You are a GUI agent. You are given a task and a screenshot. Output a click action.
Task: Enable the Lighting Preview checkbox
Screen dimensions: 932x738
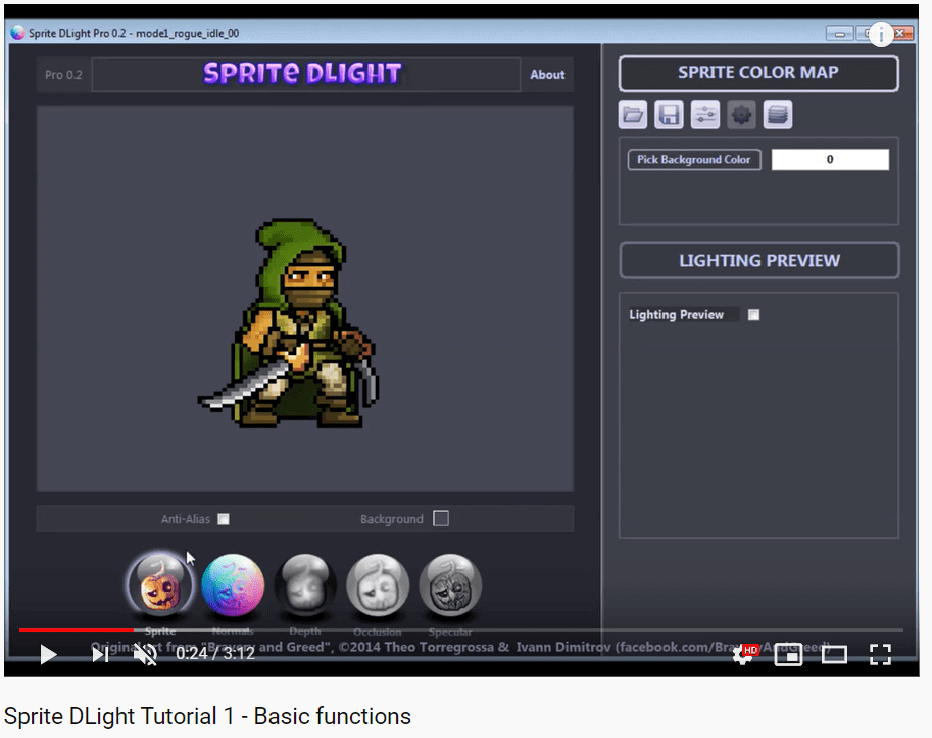click(753, 314)
